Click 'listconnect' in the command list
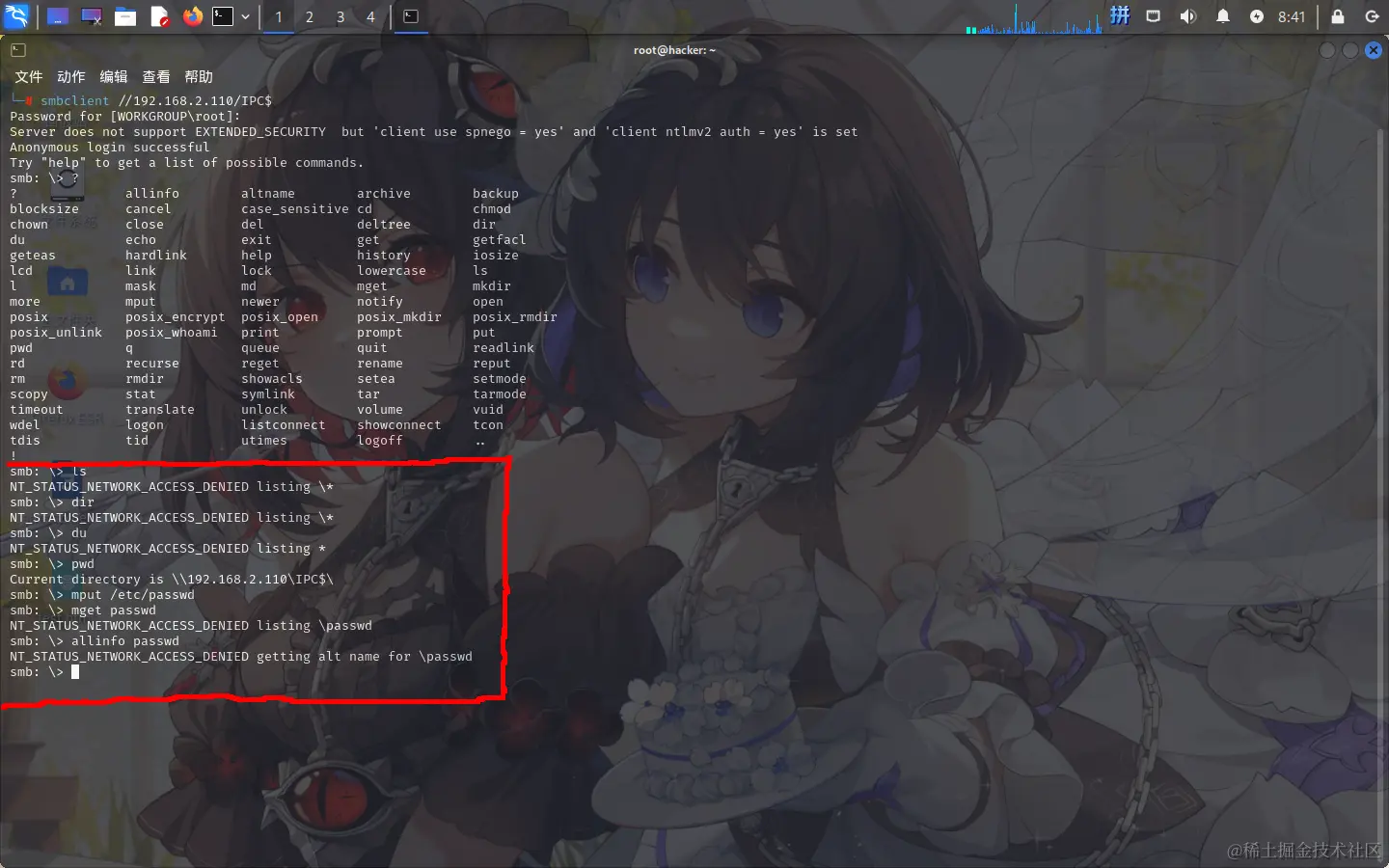 pyautogui.click(x=284, y=424)
